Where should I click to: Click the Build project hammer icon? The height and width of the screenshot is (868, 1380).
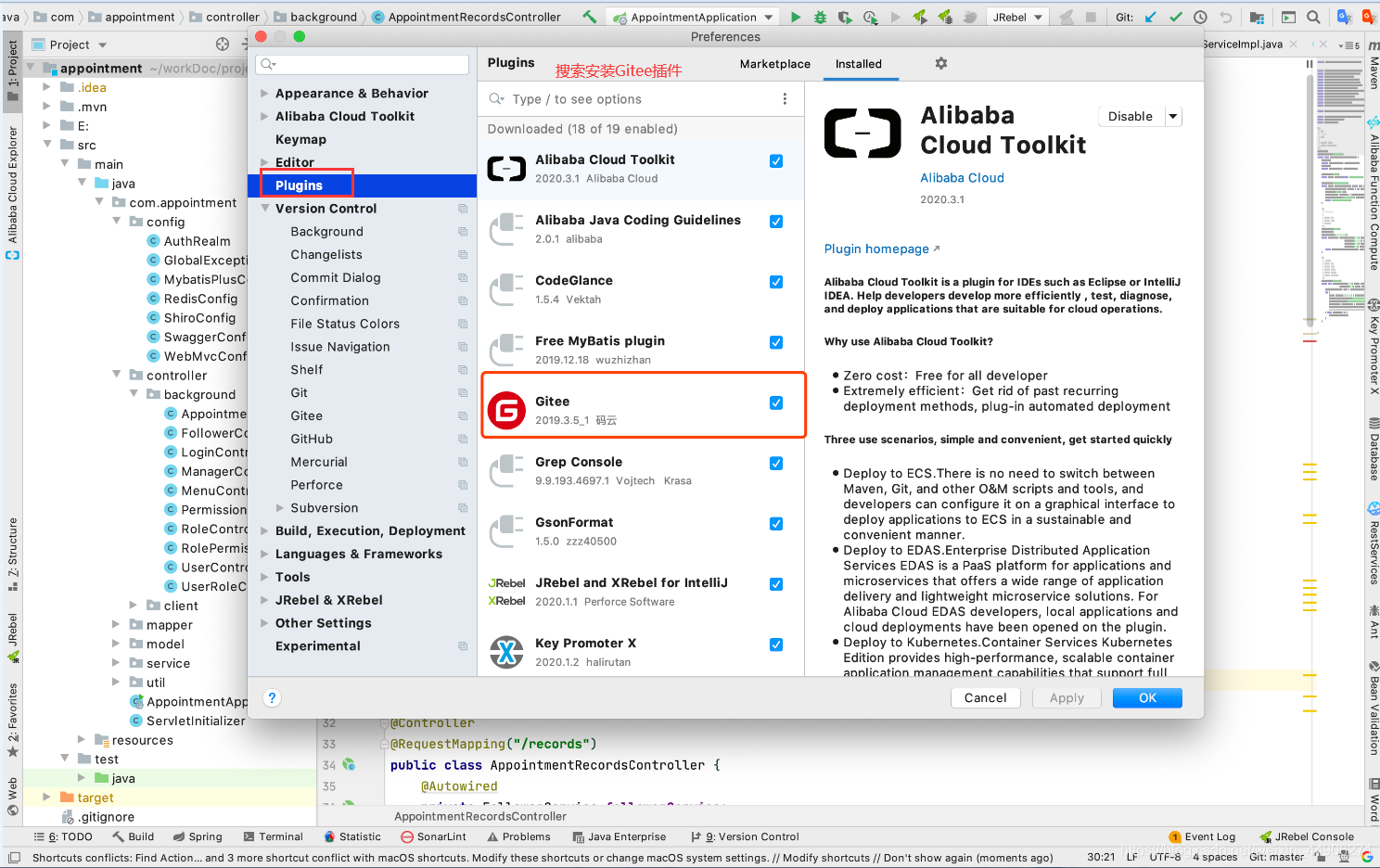[x=589, y=17]
